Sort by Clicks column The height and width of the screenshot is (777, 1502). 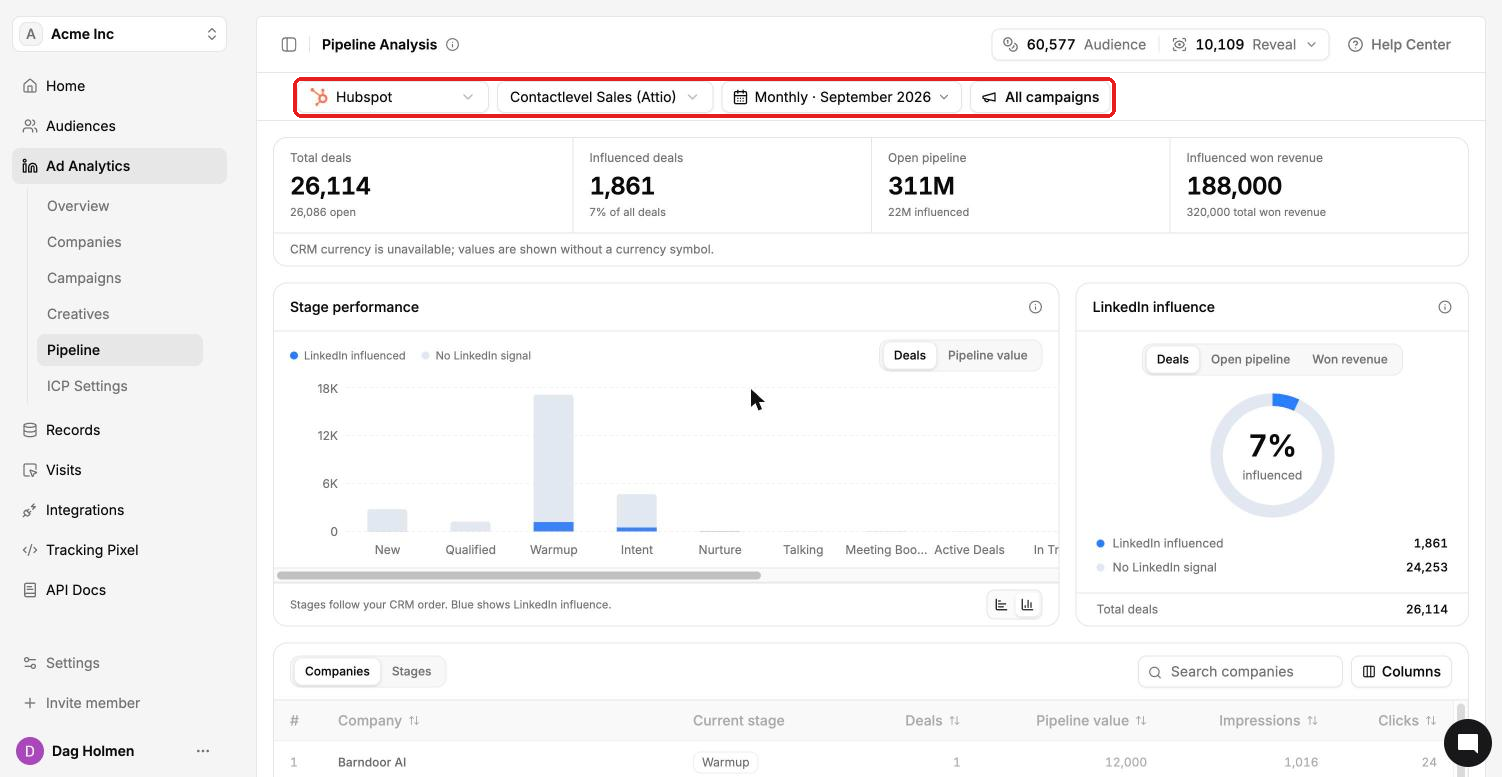pyautogui.click(x=1407, y=720)
